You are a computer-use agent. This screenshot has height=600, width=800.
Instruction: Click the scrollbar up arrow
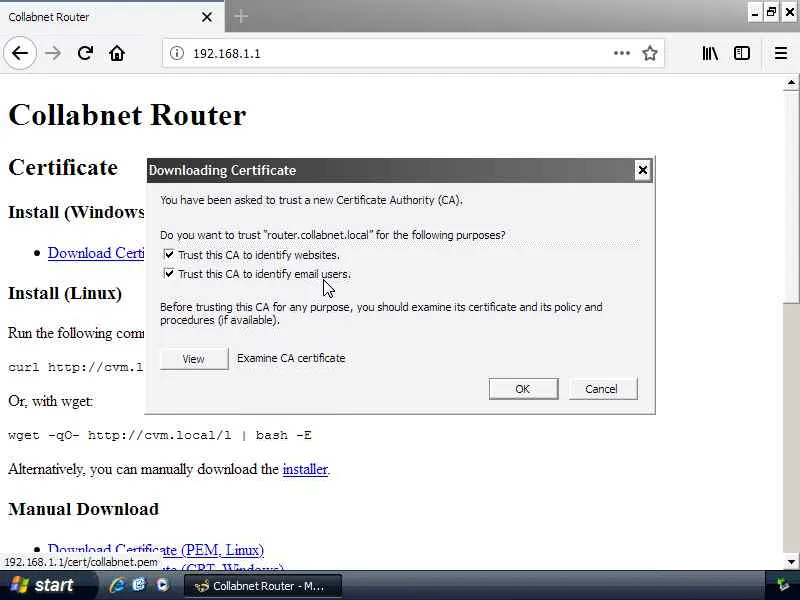[x=791, y=83]
